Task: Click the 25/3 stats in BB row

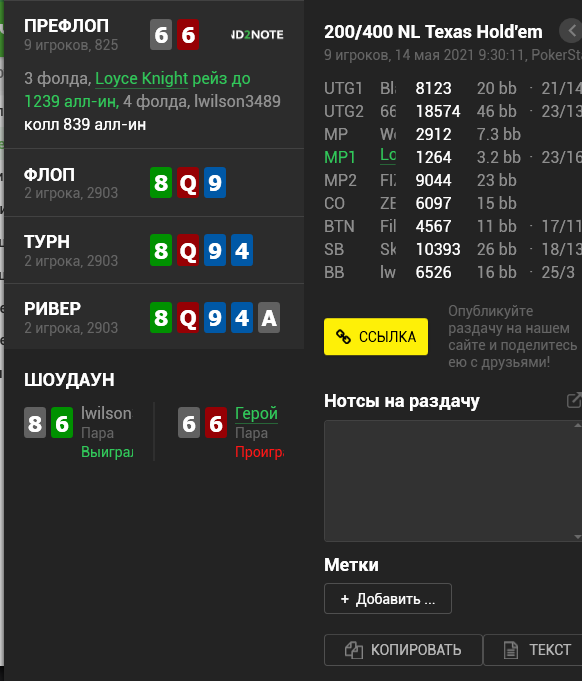Action: (558, 272)
